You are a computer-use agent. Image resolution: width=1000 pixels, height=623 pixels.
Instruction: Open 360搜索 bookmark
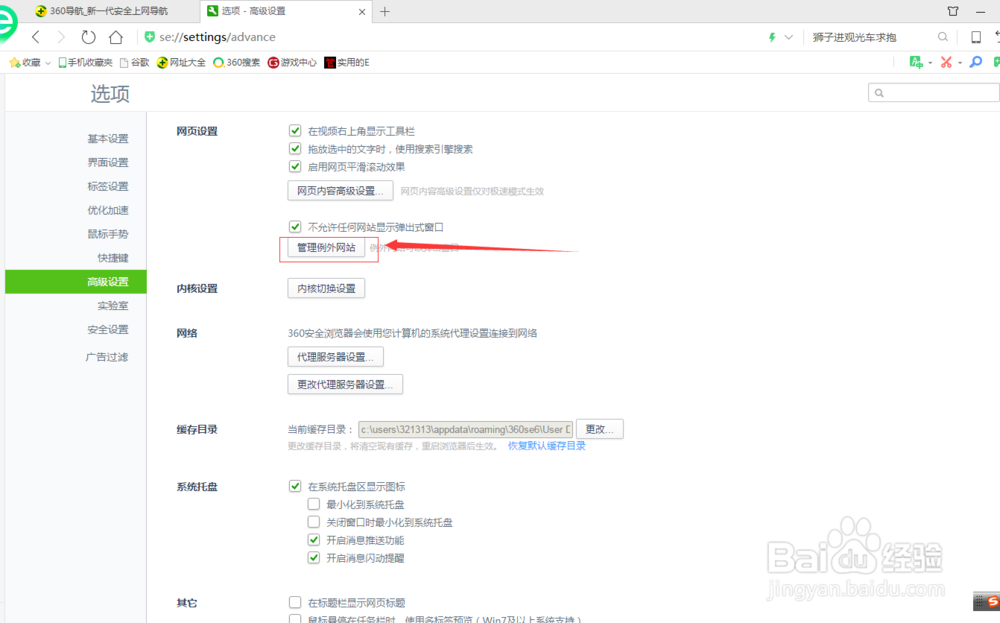(237, 62)
